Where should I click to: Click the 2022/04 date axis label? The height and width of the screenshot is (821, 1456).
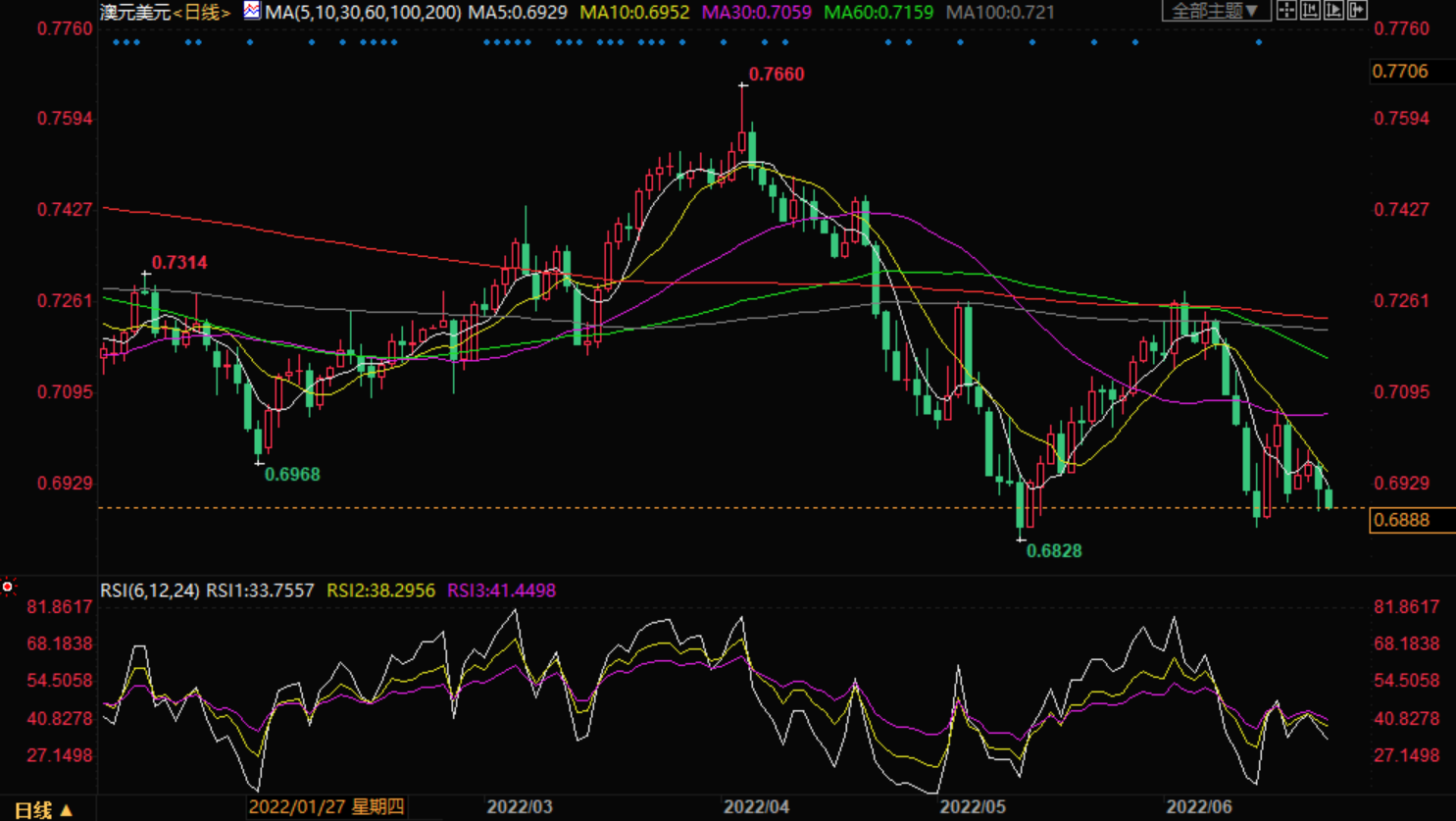coord(756,807)
